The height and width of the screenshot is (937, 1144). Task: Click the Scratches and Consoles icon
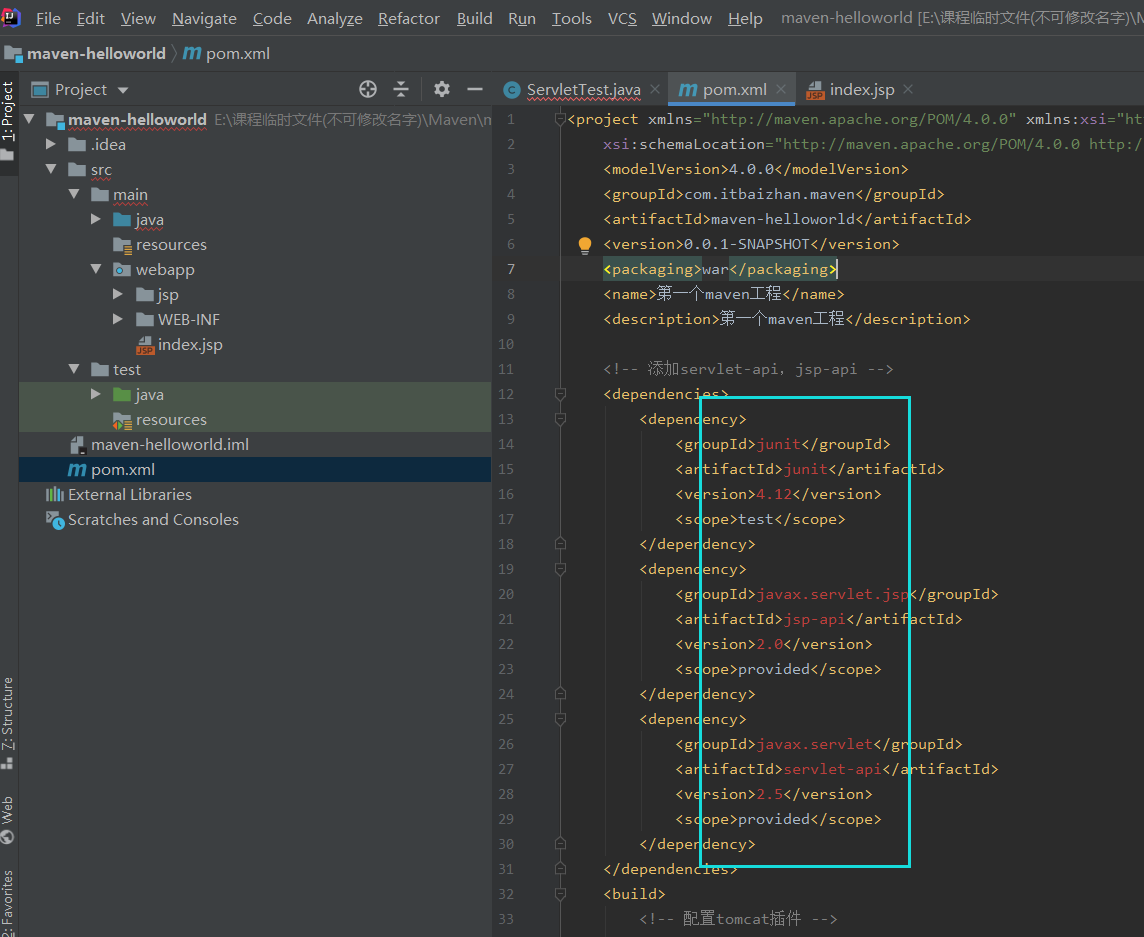point(55,520)
